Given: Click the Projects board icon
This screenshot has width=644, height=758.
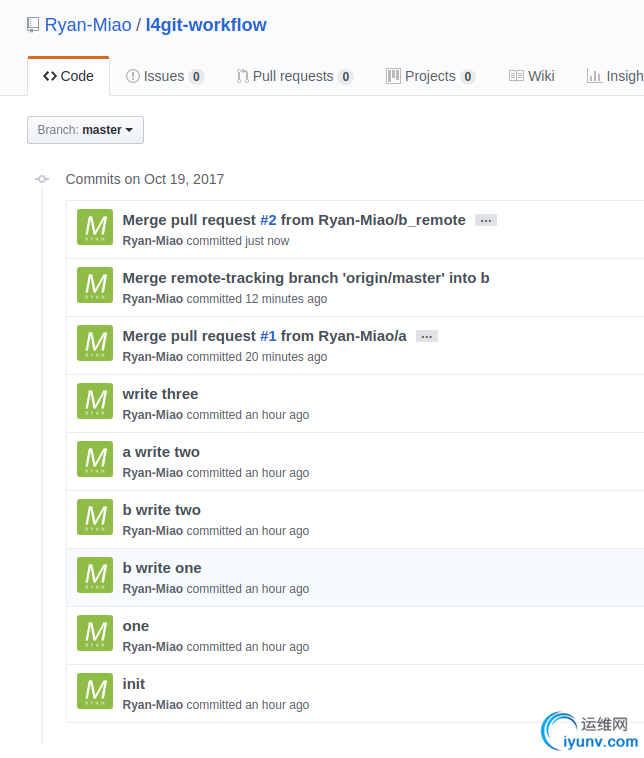Looking at the screenshot, I should 393,76.
